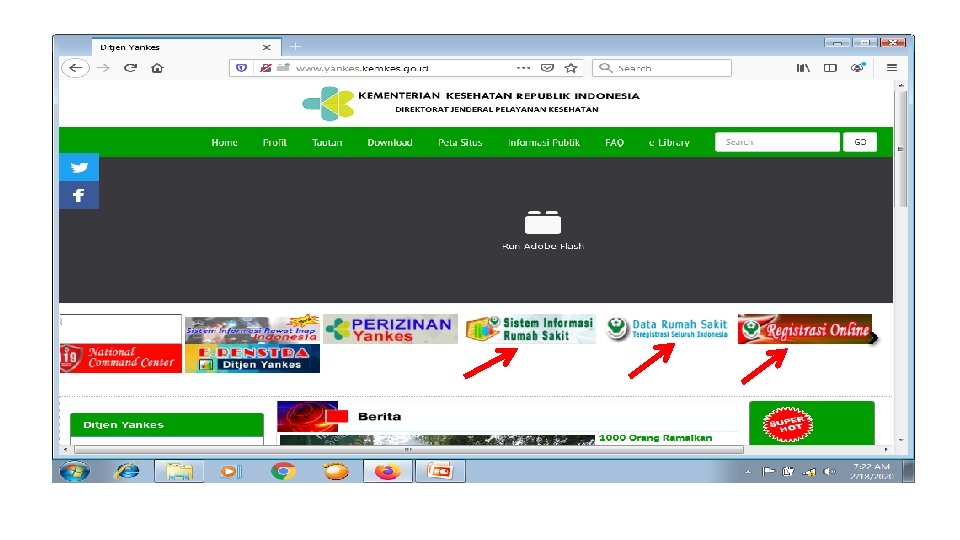Open the Profil menu item

274,142
